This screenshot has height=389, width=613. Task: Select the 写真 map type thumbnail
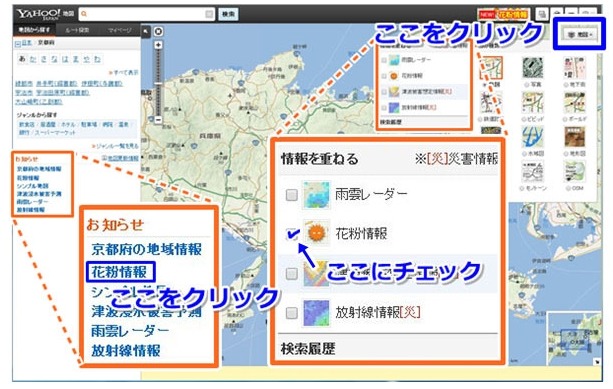[532, 67]
